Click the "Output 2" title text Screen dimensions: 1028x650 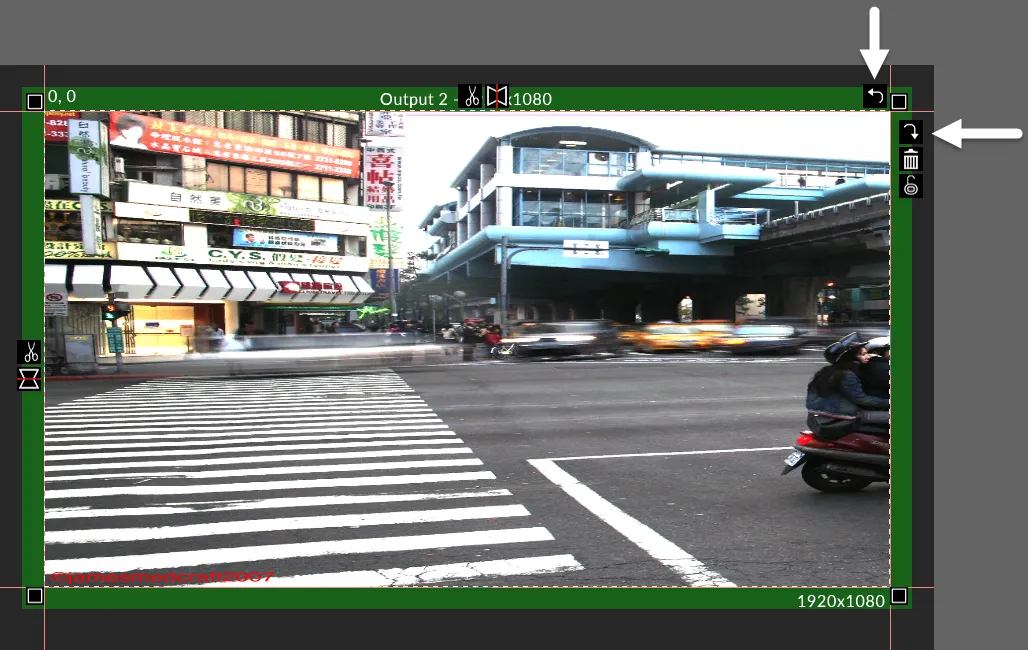click(415, 99)
